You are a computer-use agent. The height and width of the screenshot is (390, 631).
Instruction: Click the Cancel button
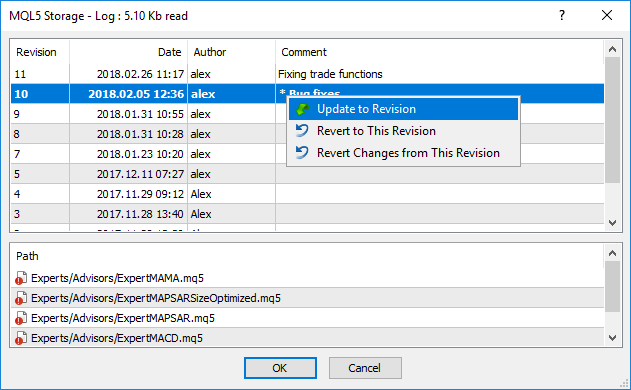[365, 368]
